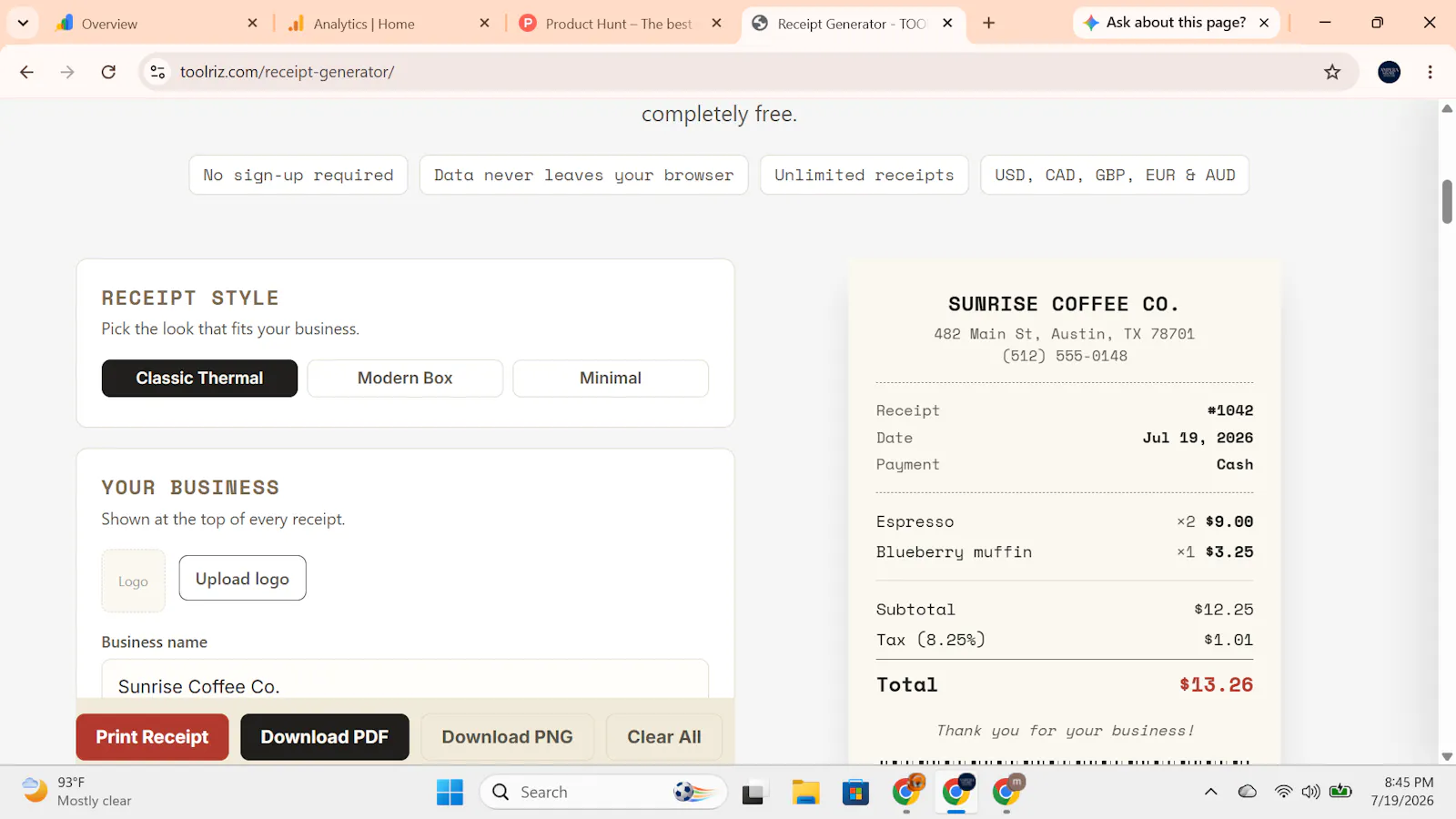
Task: Open the active Chrome taskbar icon
Action: pyautogui.click(x=956, y=792)
